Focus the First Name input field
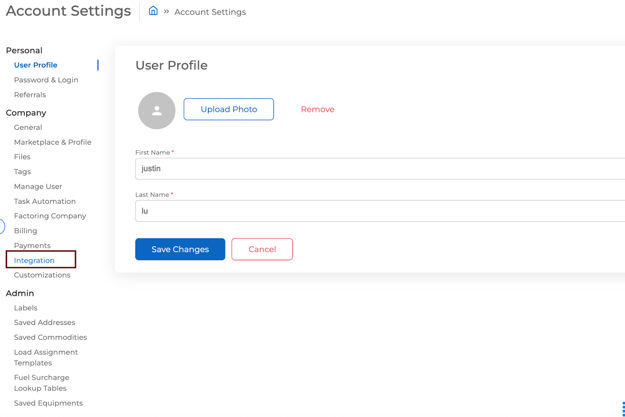This screenshot has height=417, width=625. tap(380, 169)
